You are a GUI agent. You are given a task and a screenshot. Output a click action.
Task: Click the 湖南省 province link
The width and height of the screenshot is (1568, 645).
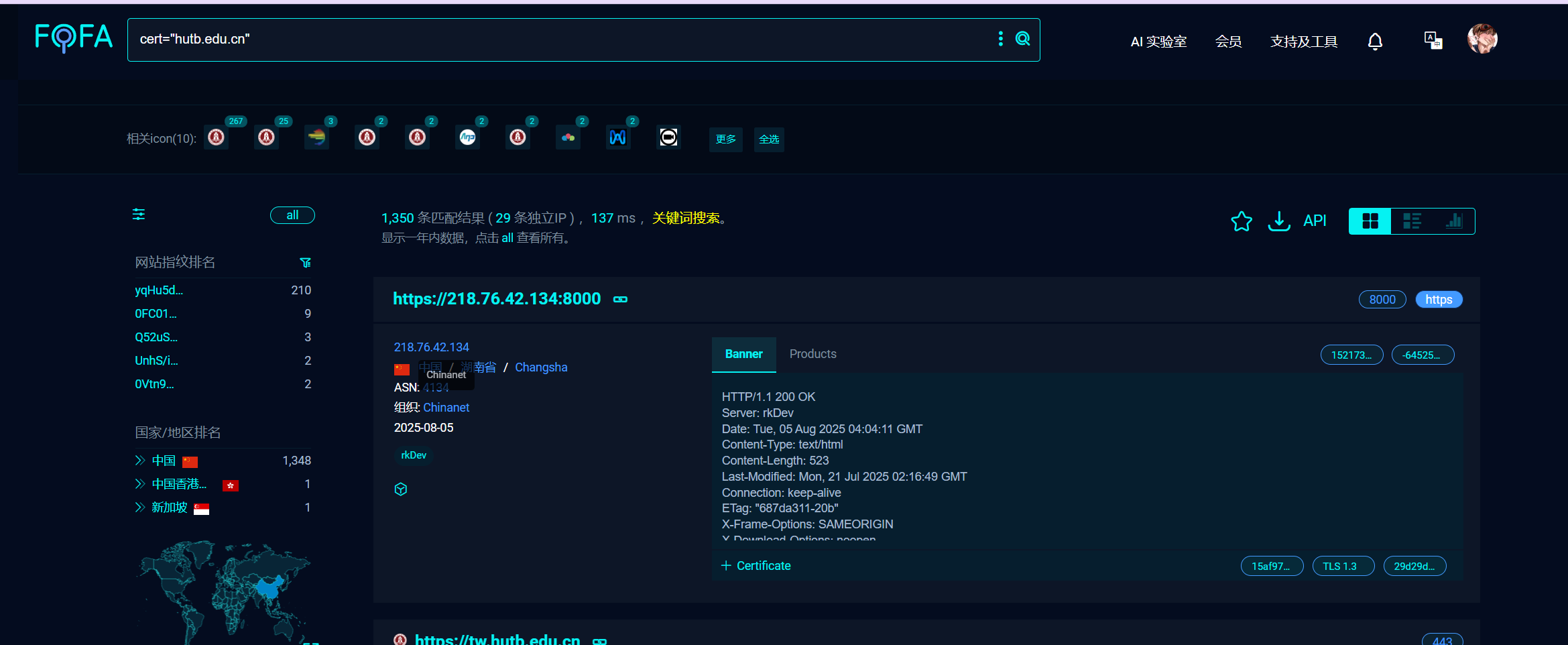(479, 367)
